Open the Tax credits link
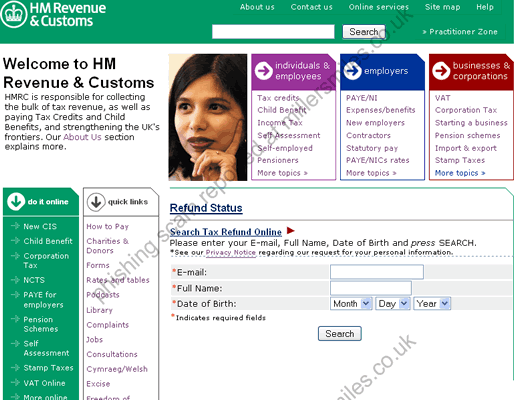516x400 pixels. point(278,98)
